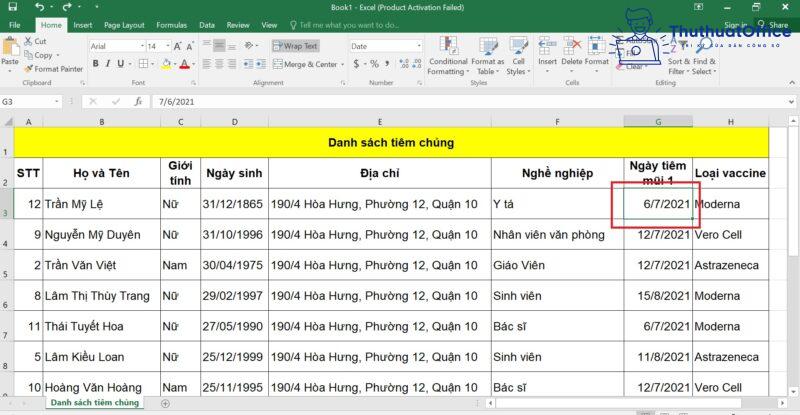Screen dimensions: 800x415
Task: Open number format dropdown showing Date
Action: click(x=419, y=46)
